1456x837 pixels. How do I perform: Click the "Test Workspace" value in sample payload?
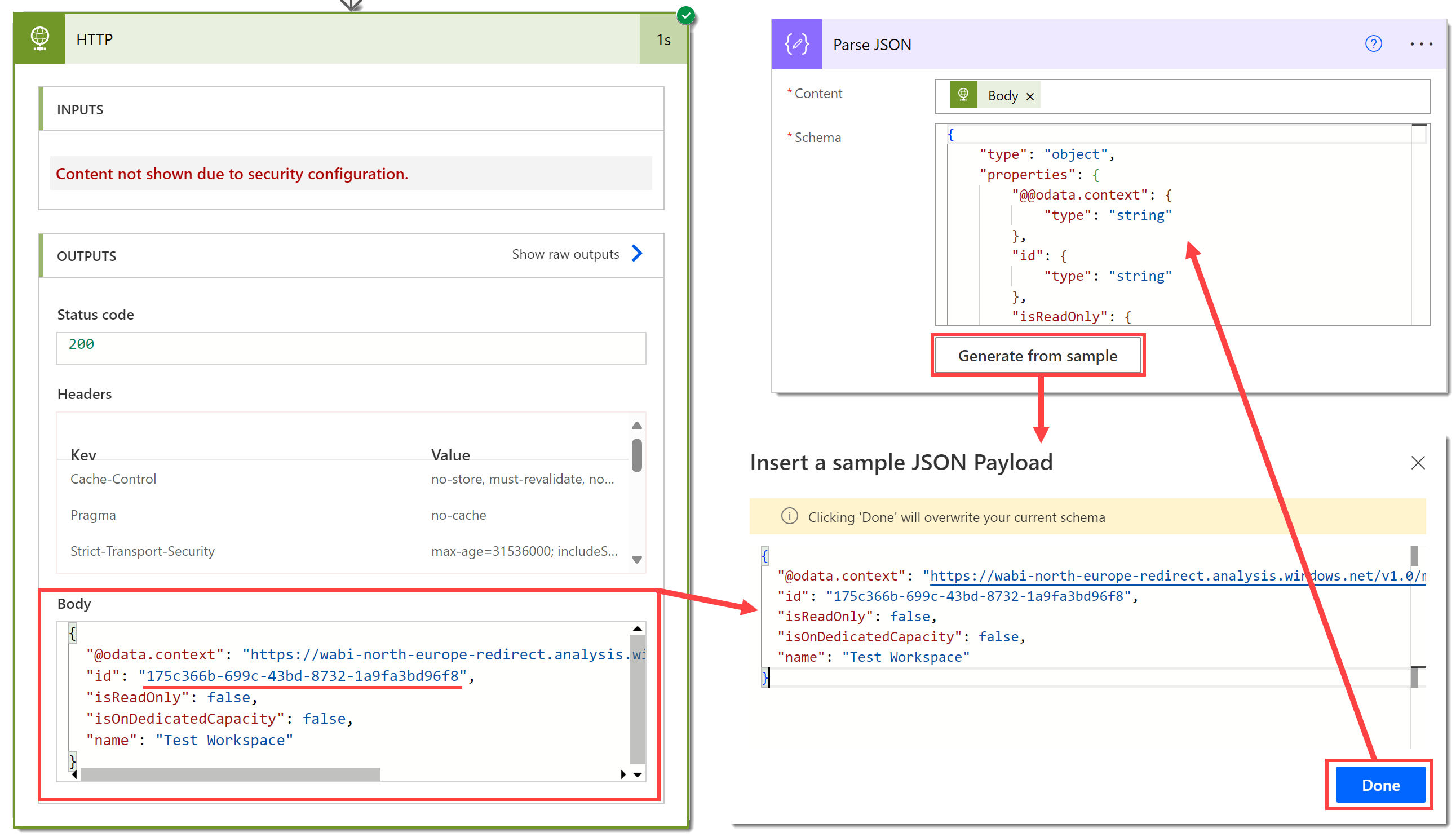click(905, 657)
